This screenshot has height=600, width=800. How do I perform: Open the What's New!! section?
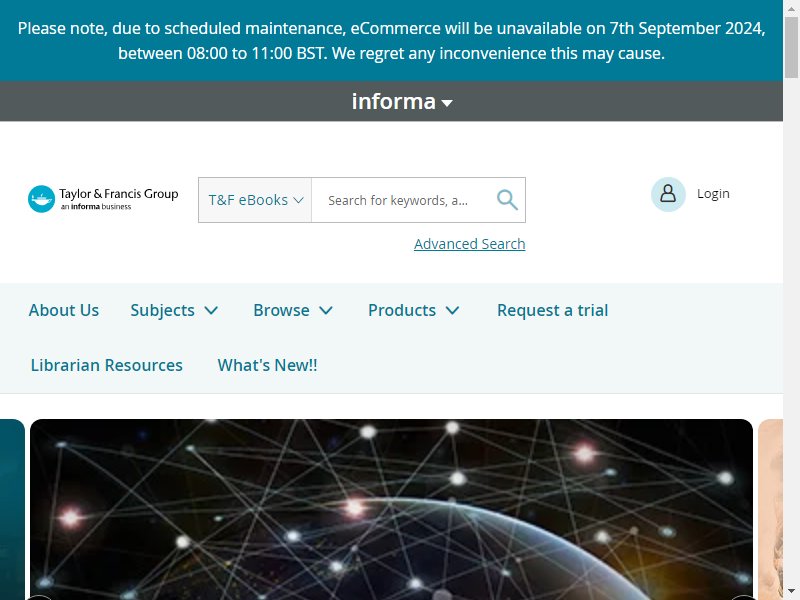click(x=267, y=365)
